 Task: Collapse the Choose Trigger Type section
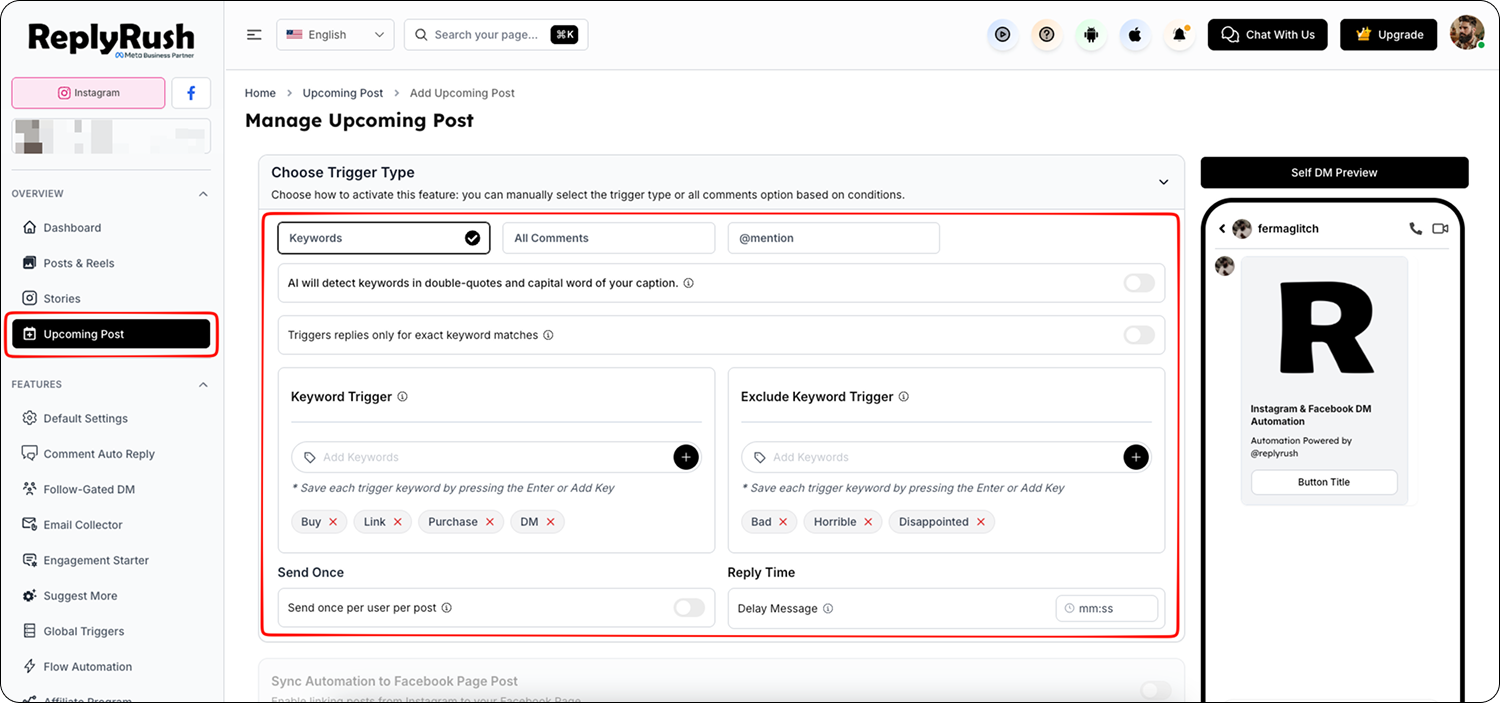click(1163, 182)
